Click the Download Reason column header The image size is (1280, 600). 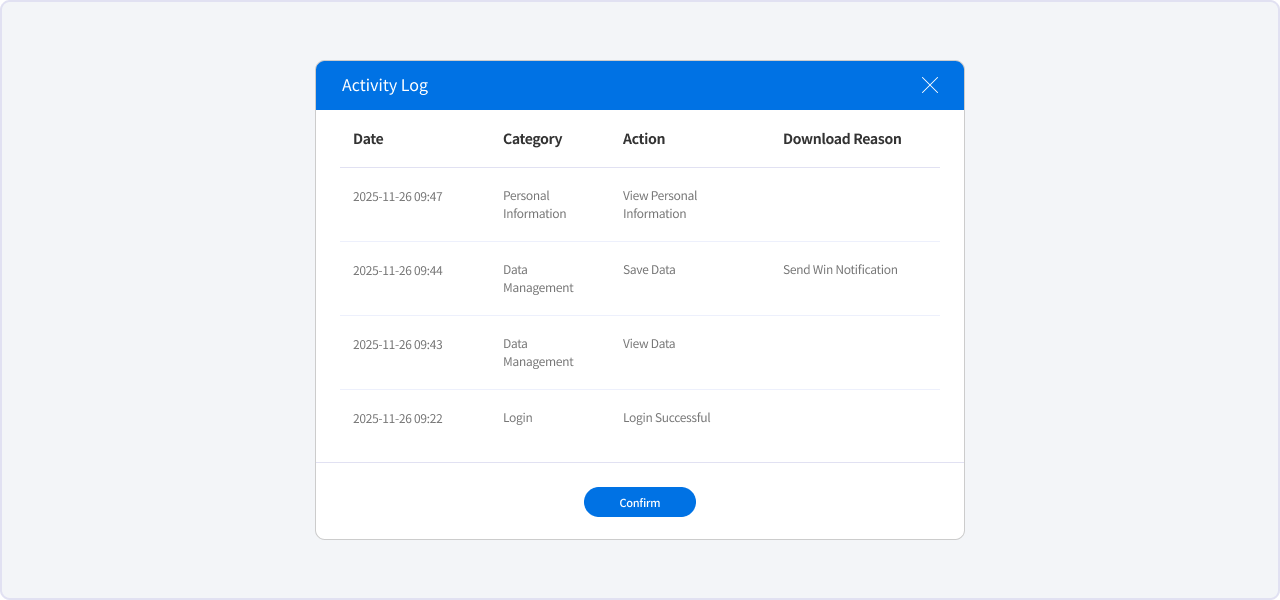coord(842,139)
